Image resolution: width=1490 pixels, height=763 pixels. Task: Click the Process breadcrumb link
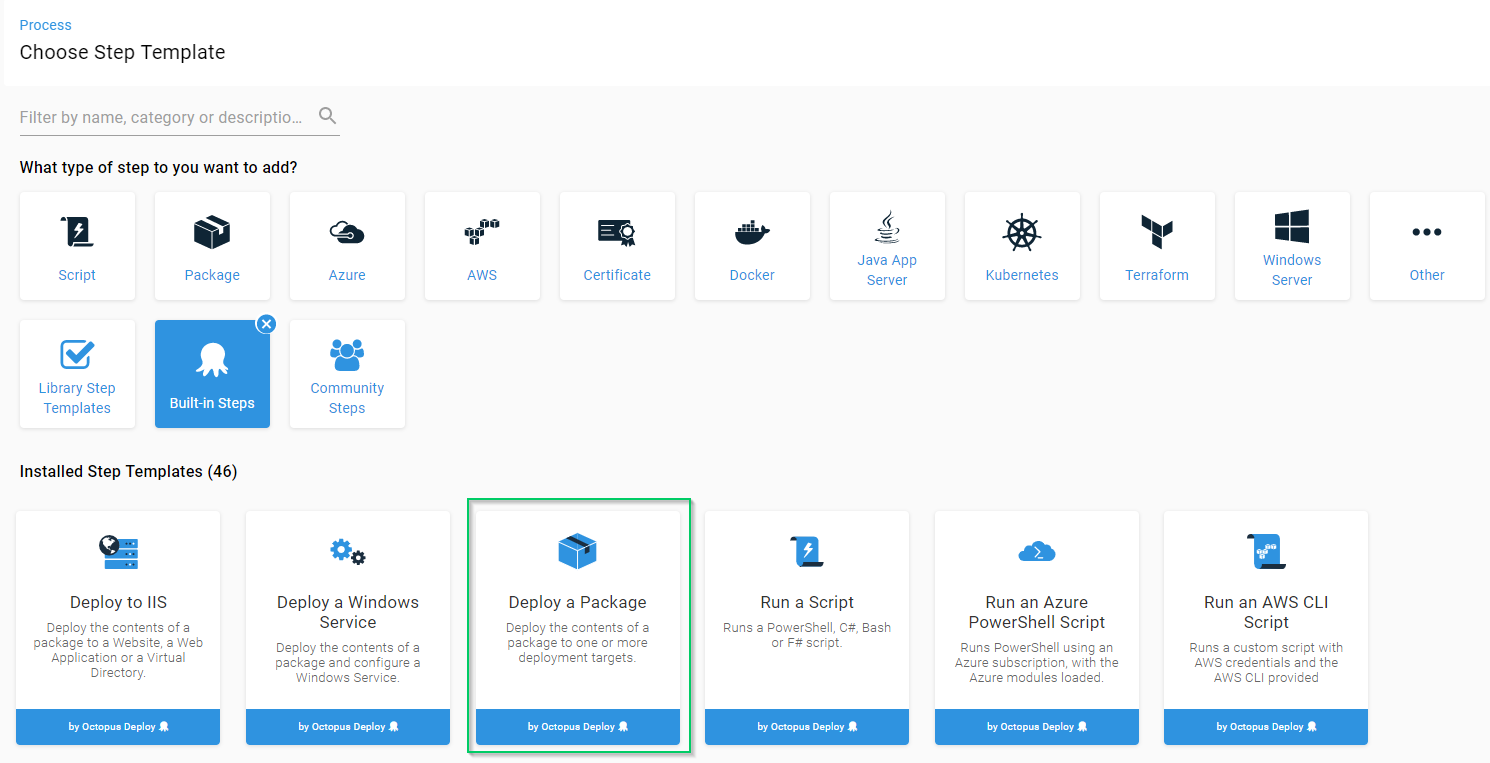(x=46, y=25)
